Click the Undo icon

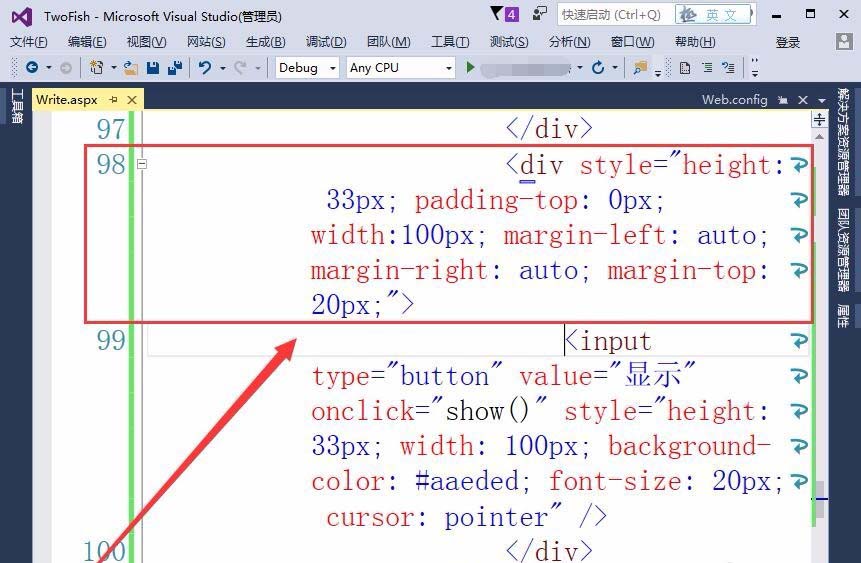[x=205, y=68]
